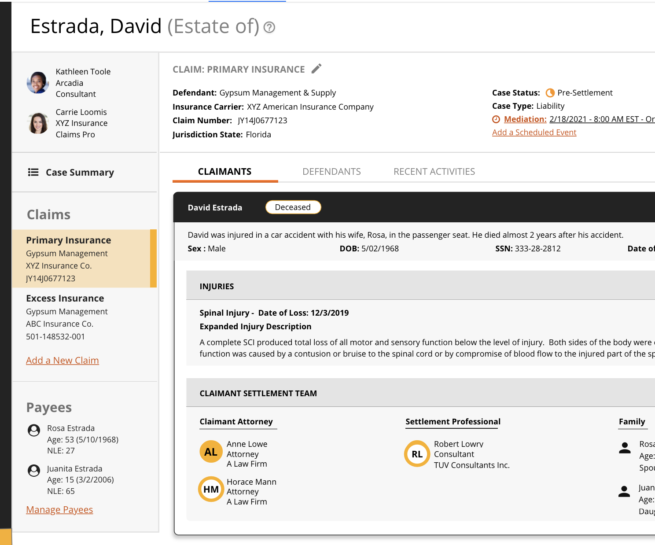Click Kathleen Toole's profile photo

coord(38,83)
